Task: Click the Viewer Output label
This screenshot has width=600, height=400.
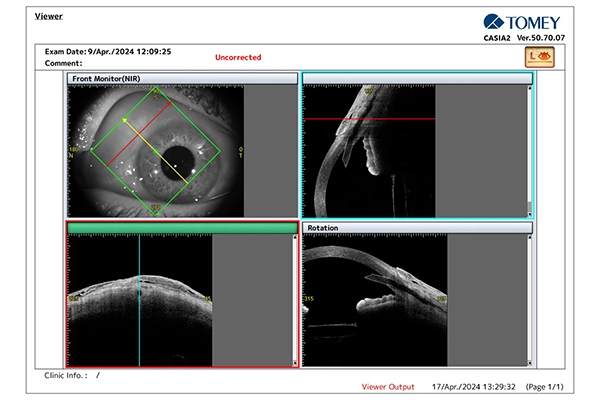Action: 388,387
